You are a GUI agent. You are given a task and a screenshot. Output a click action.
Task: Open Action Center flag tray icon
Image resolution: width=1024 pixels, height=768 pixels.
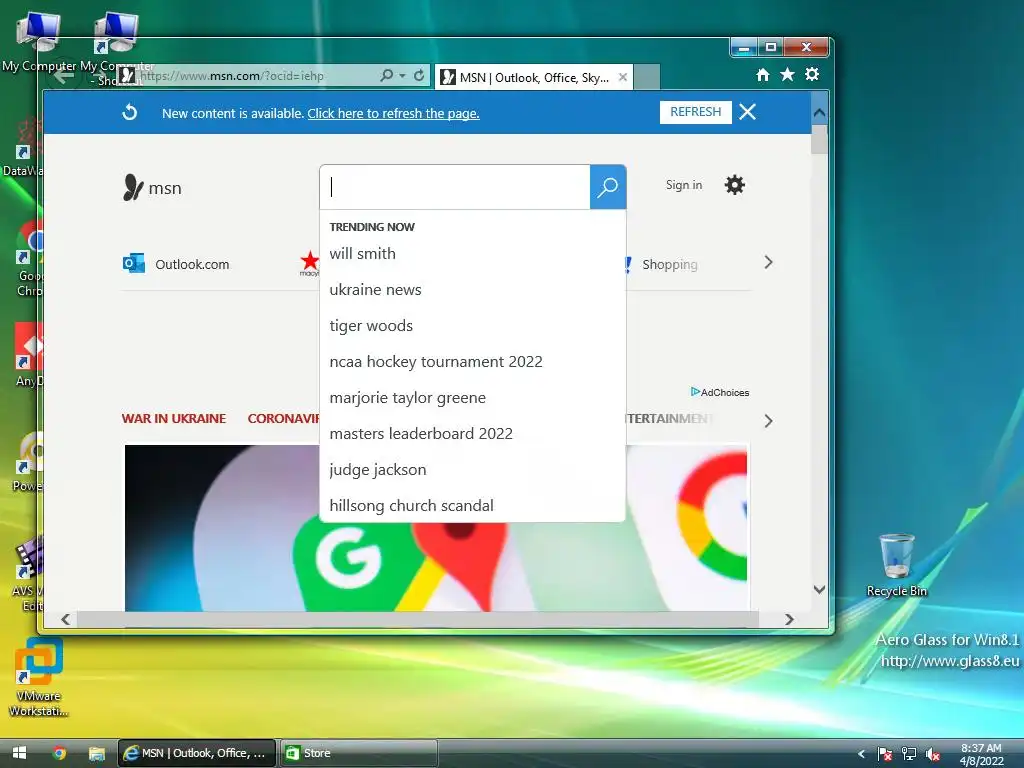[885, 754]
